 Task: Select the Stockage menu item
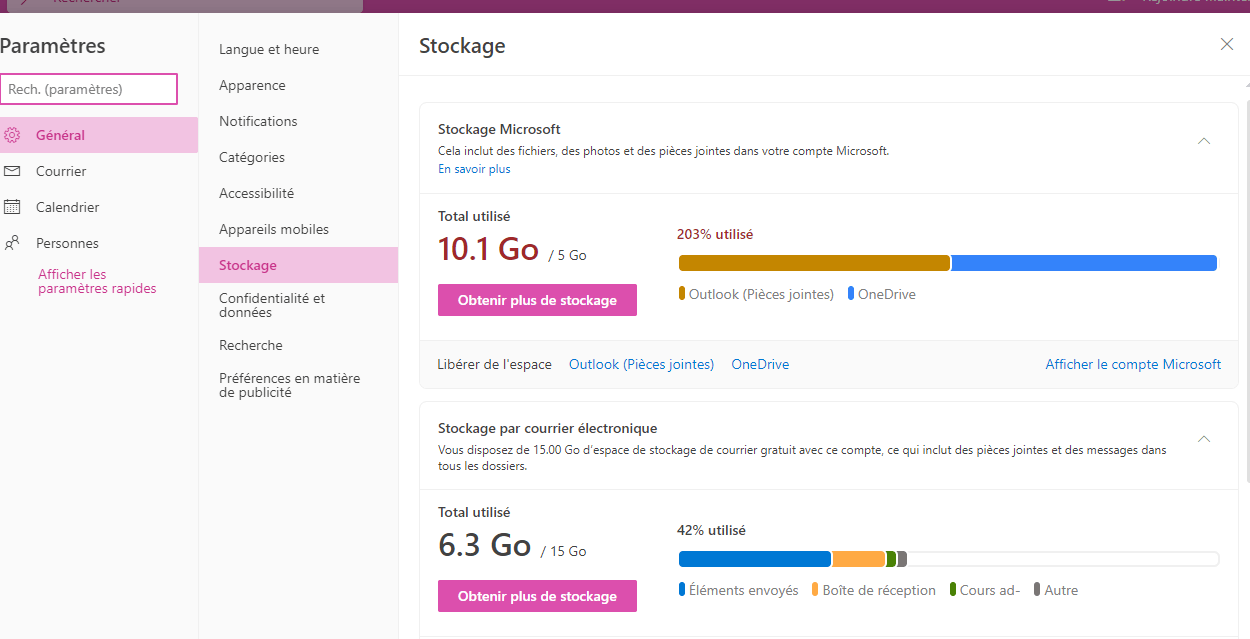coord(298,265)
